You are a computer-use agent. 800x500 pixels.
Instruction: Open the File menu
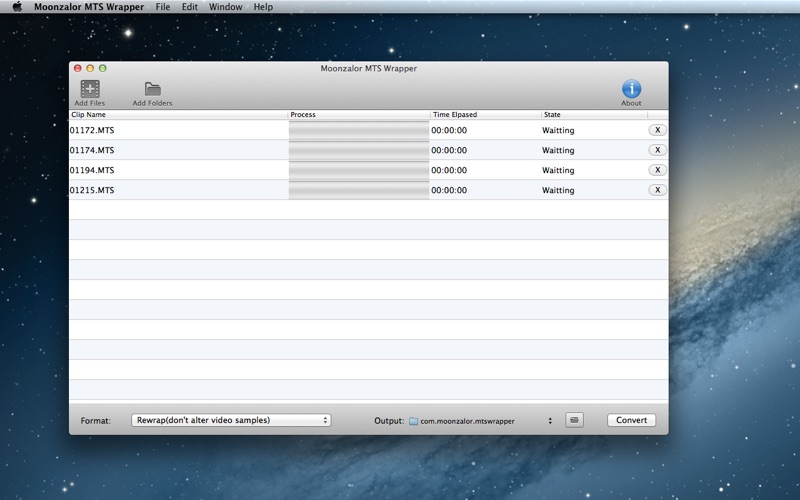click(x=163, y=7)
